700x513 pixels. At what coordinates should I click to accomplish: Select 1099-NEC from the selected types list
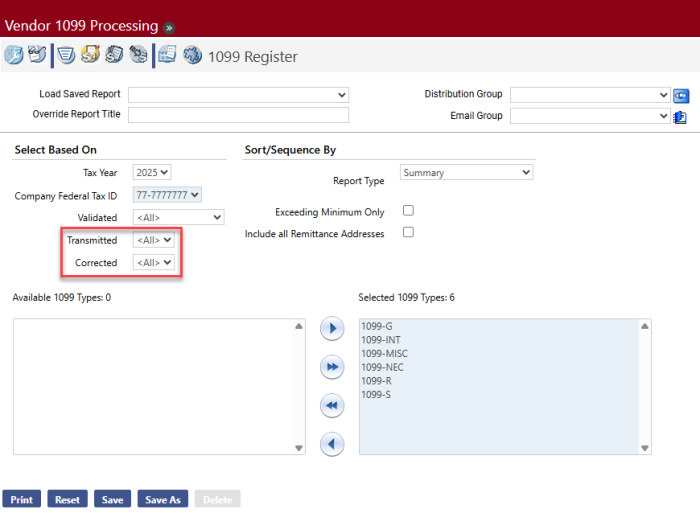382,367
